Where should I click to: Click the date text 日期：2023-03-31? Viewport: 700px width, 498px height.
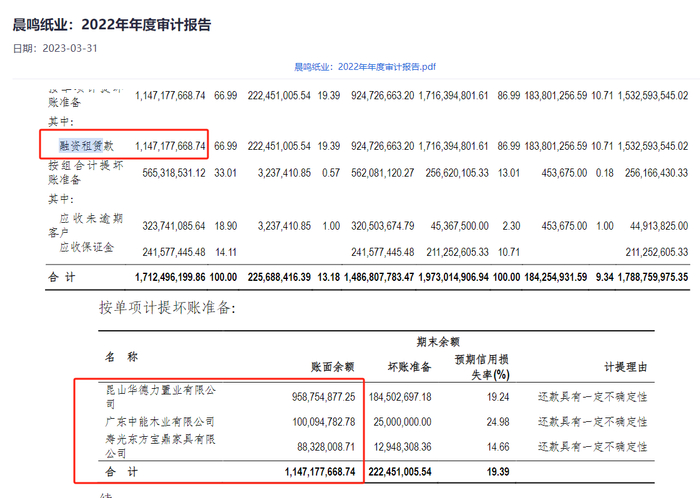pos(55,48)
